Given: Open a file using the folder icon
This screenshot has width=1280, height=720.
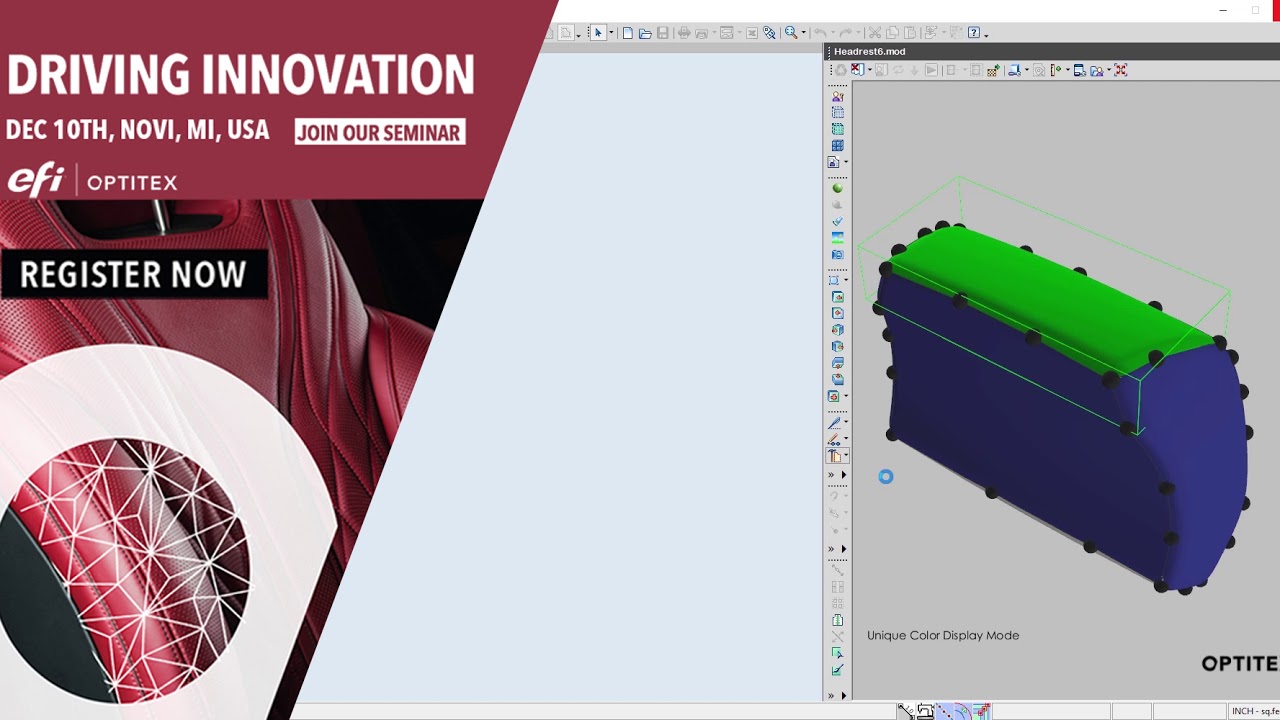Looking at the screenshot, I should tap(645, 33).
